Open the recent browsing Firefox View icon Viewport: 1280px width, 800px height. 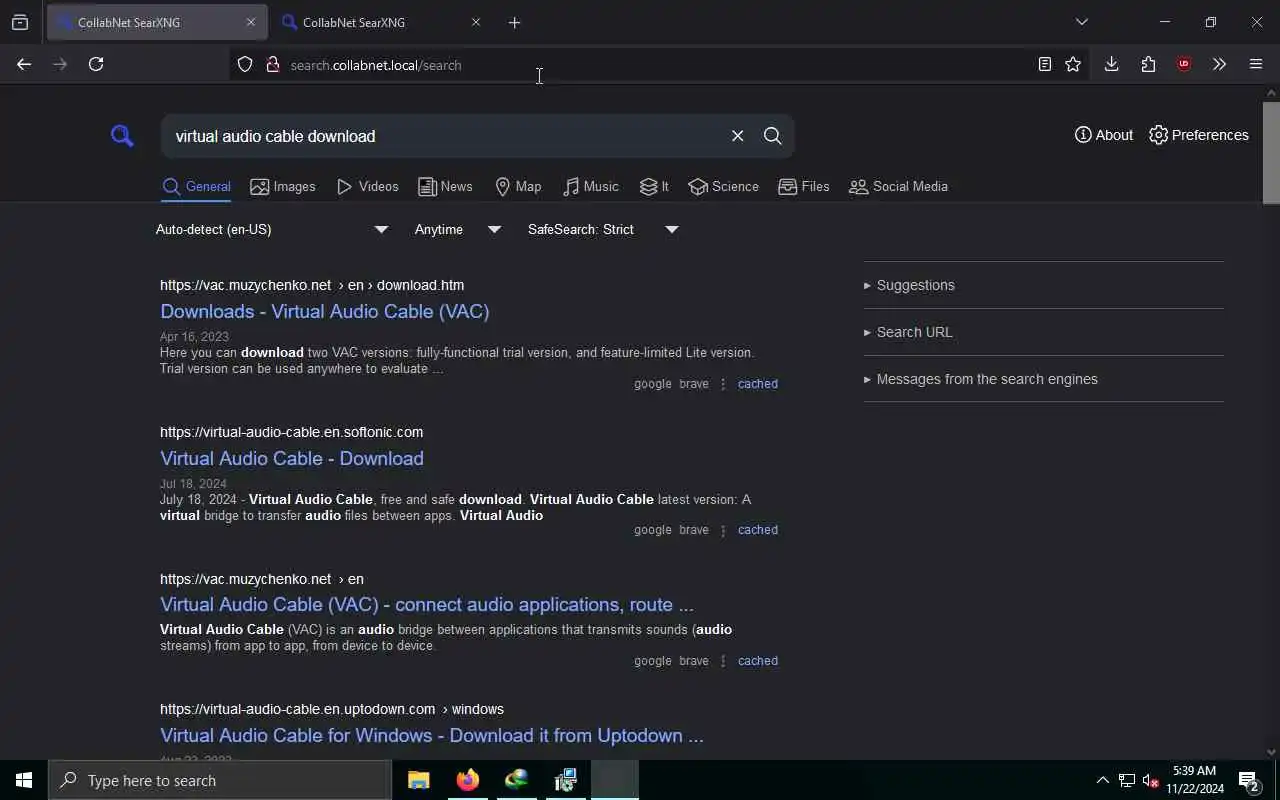pyautogui.click(x=20, y=22)
